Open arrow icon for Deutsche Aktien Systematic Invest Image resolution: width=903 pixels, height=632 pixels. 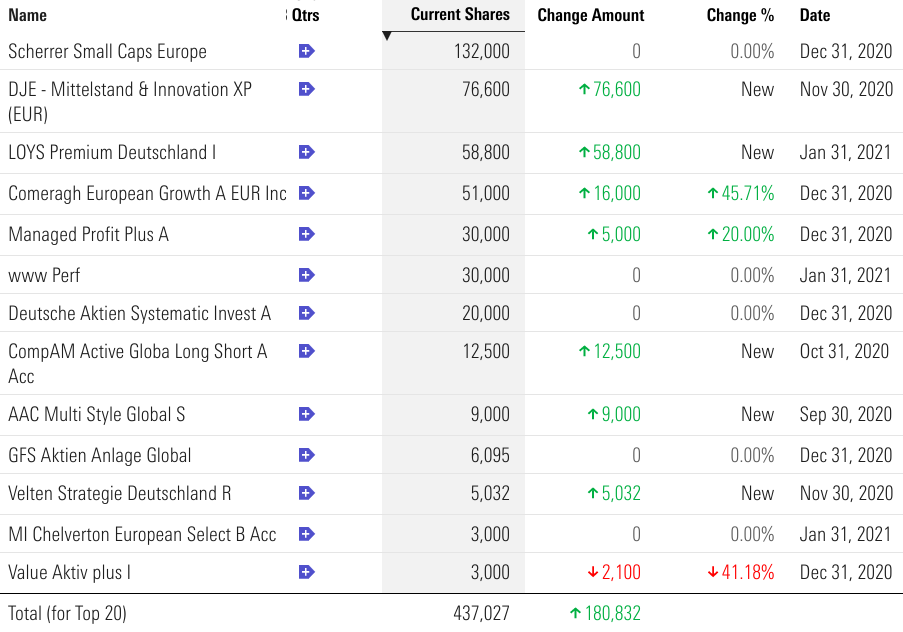click(x=307, y=313)
